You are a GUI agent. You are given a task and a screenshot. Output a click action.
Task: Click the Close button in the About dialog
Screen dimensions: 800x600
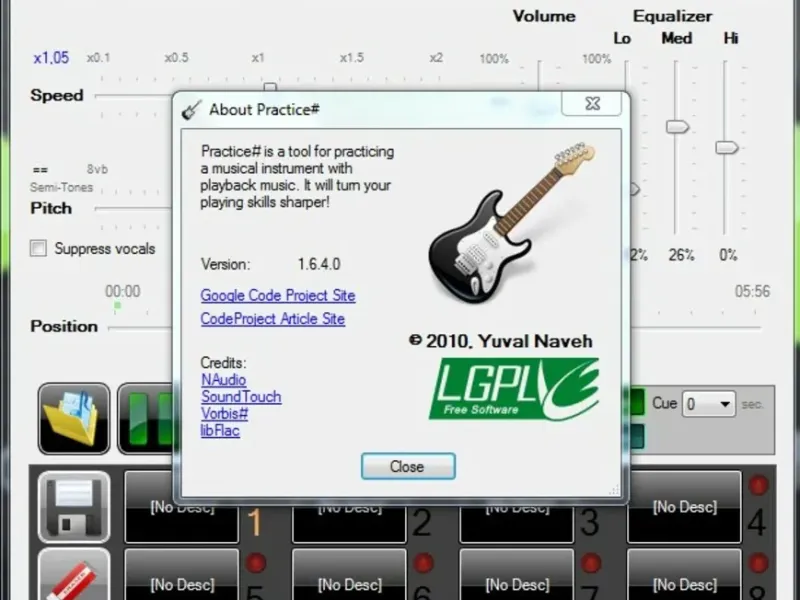[x=408, y=466]
